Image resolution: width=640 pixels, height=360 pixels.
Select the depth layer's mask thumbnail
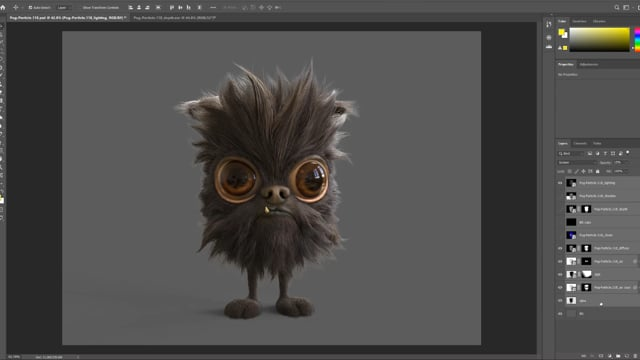click(x=586, y=209)
